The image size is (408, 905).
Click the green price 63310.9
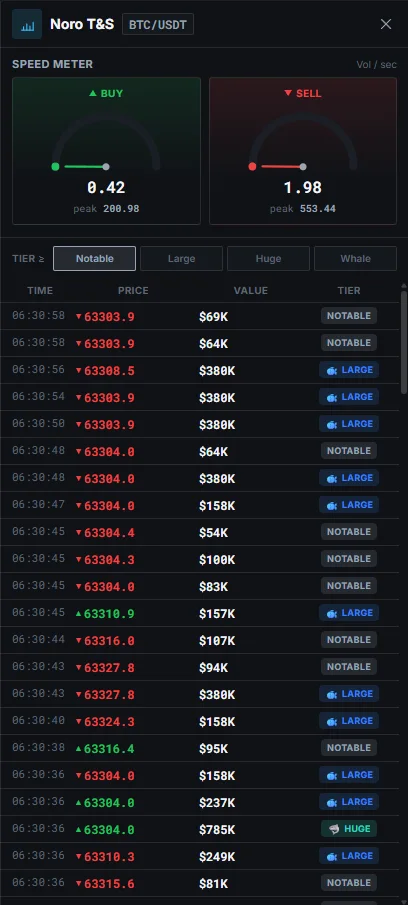coord(109,614)
